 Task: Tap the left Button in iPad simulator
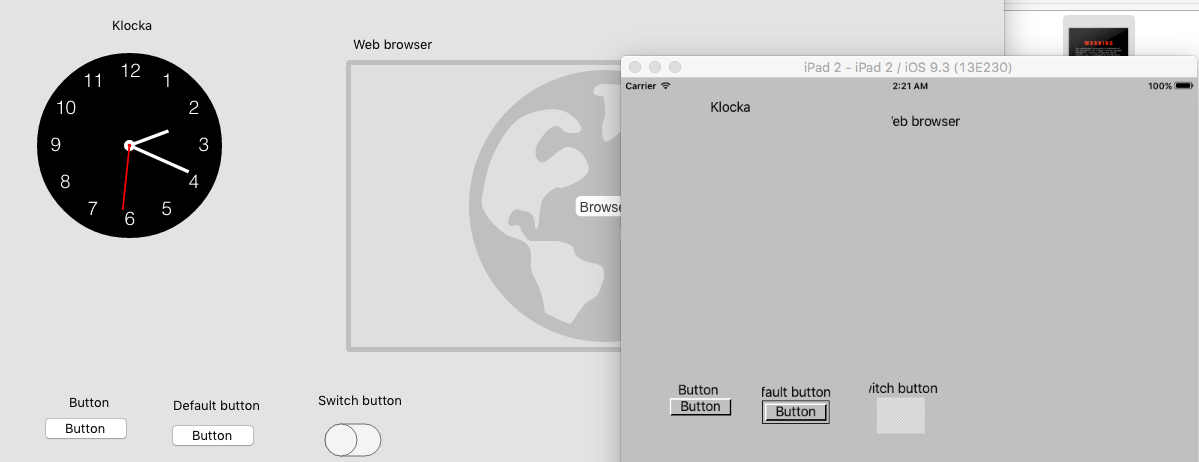[700, 407]
